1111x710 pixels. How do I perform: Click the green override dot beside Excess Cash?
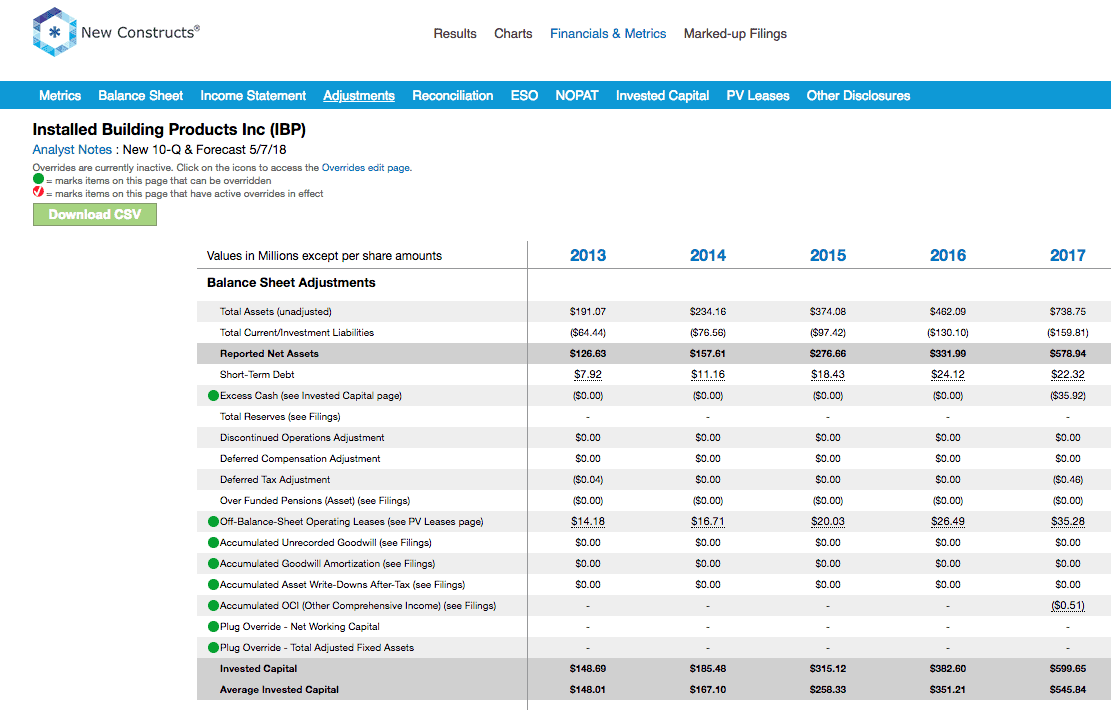pyautogui.click(x=213, y=395)
